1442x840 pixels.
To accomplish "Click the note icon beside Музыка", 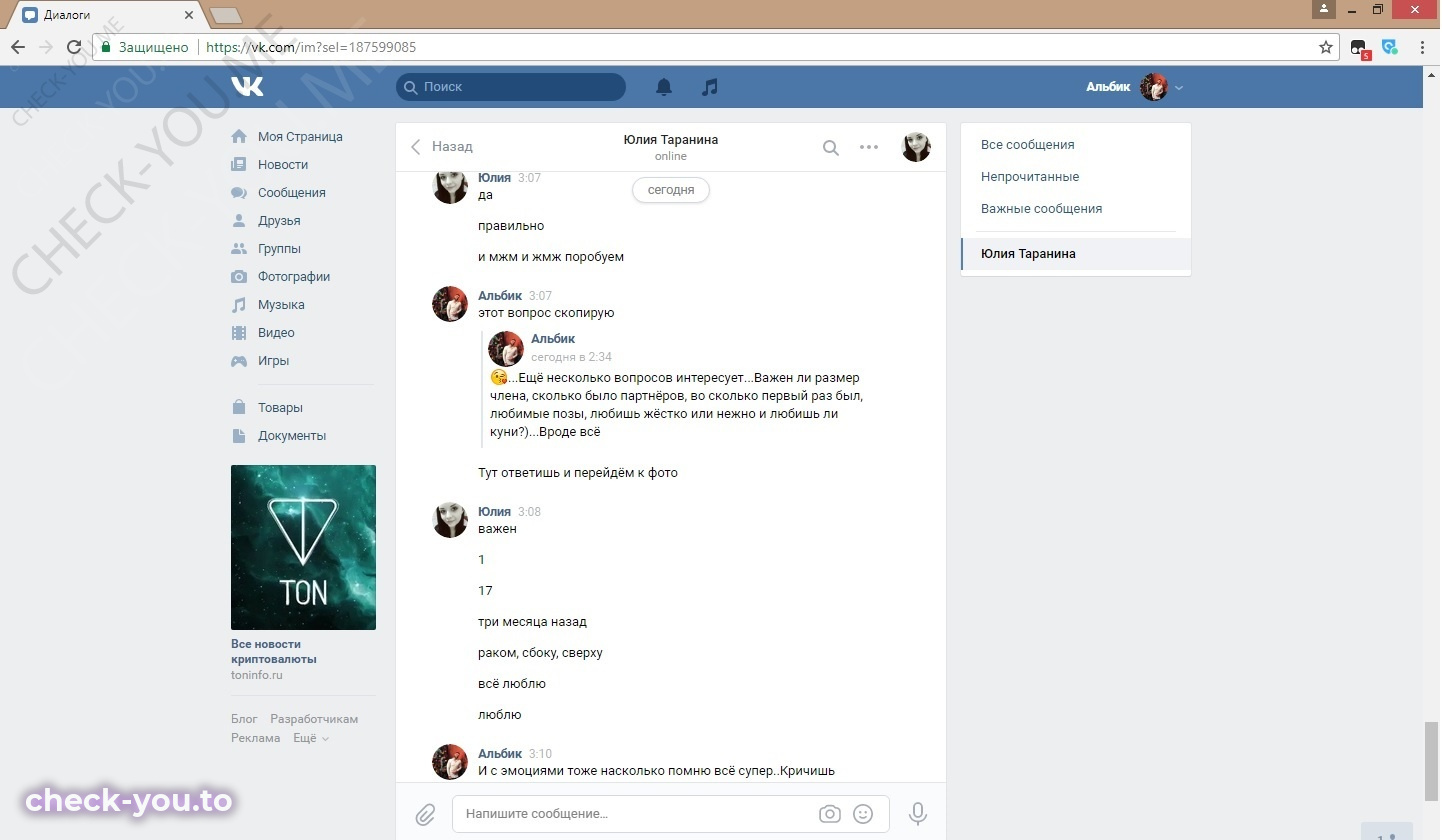I will pos(239,305).
